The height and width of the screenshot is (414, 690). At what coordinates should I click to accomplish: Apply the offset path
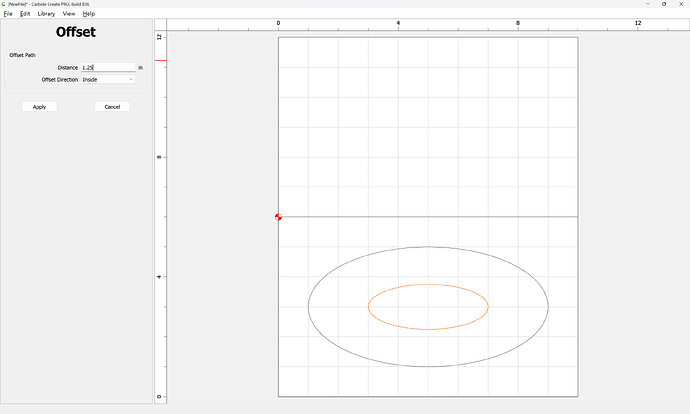point(39,106)
